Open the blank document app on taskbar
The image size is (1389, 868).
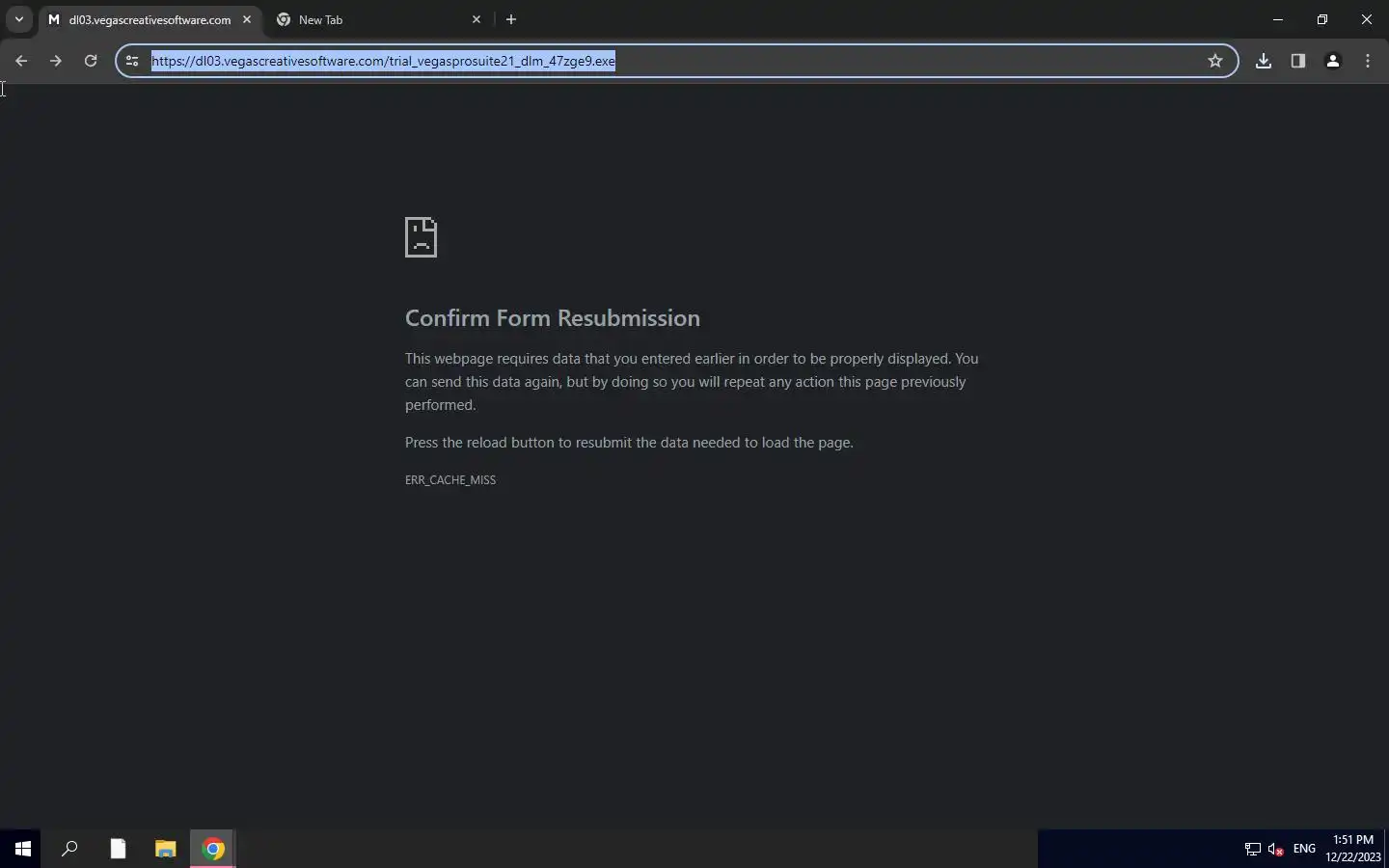pyautogui.click(x=118, y=849)
